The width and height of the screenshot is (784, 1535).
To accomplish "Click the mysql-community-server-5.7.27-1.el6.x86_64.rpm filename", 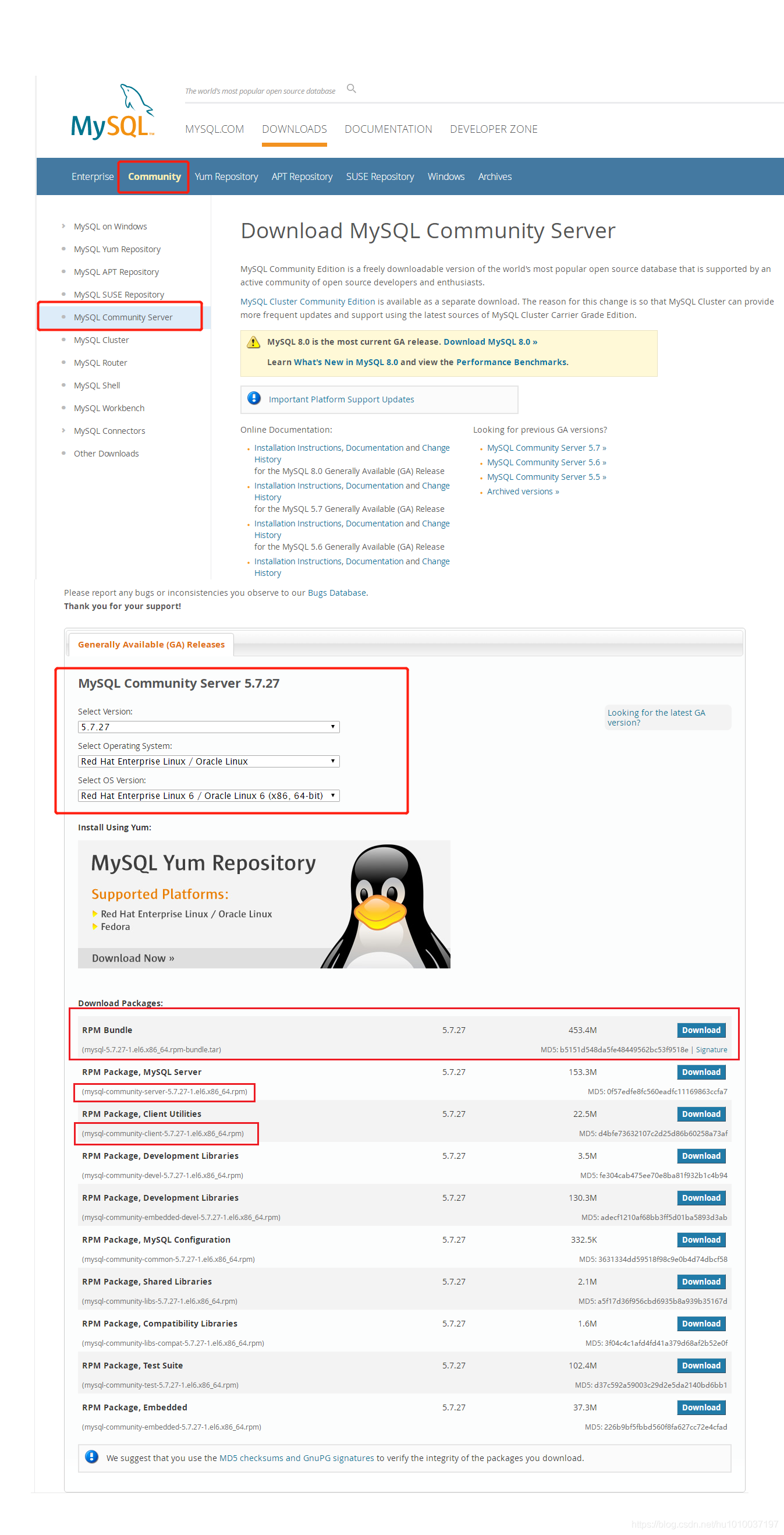I will [x=165, y=1092].
